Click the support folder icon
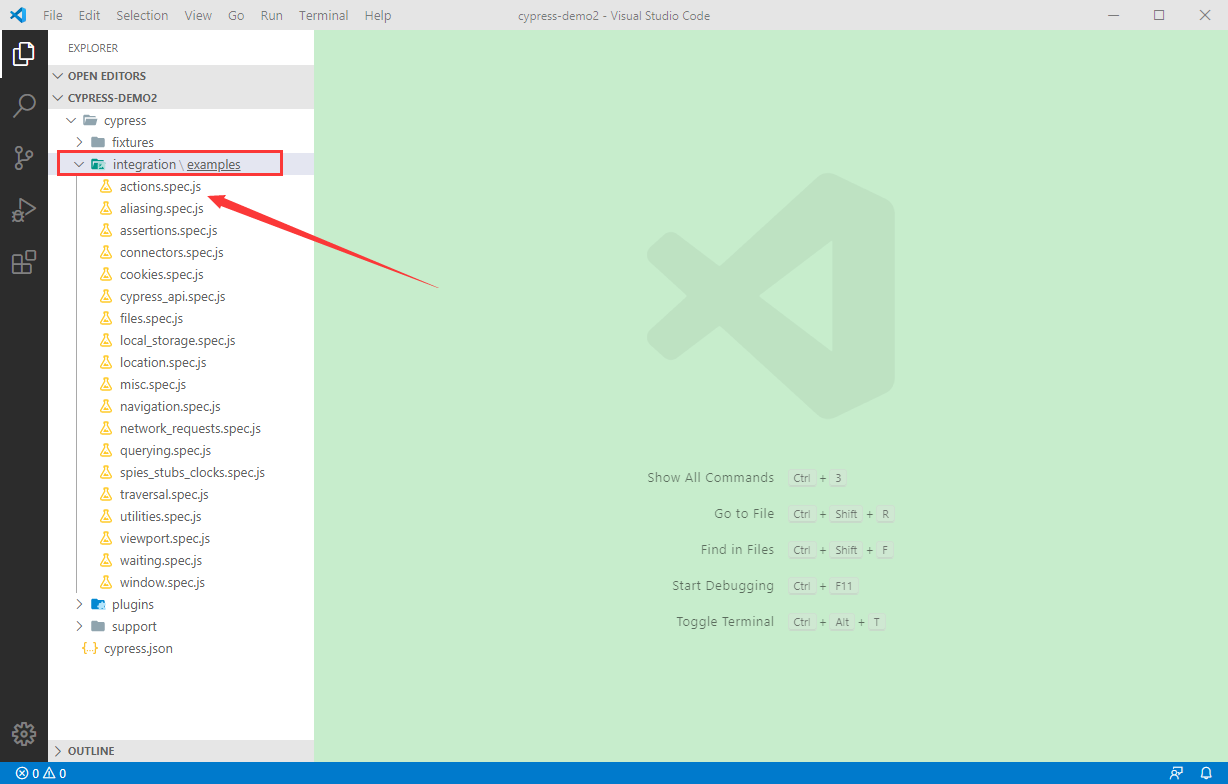Screen dimensions: 1228x784 (x=98, y=627)
